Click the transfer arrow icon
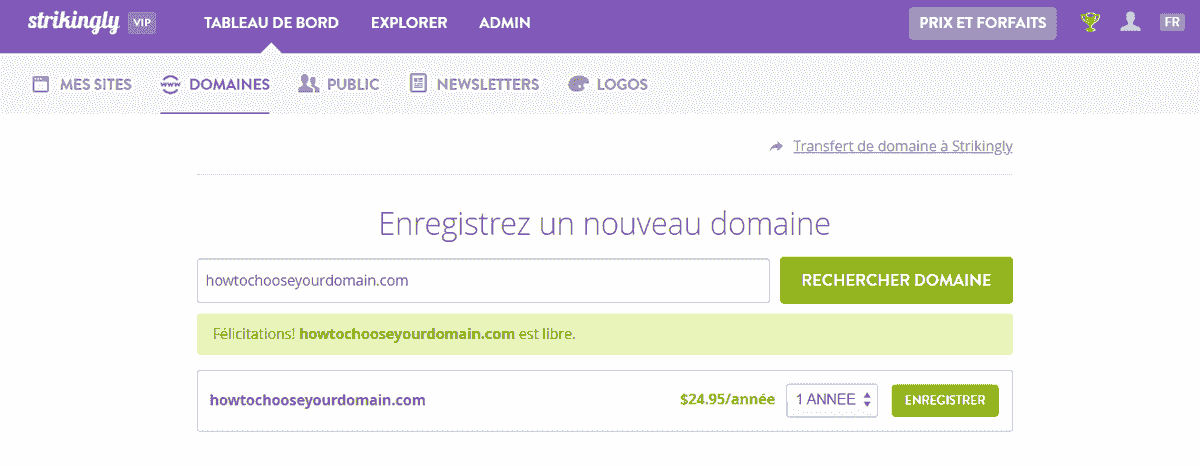 point(776,146)
